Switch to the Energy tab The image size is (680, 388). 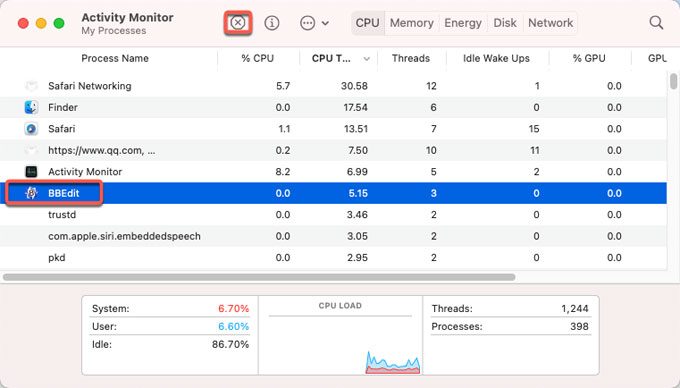coord(463,23)
